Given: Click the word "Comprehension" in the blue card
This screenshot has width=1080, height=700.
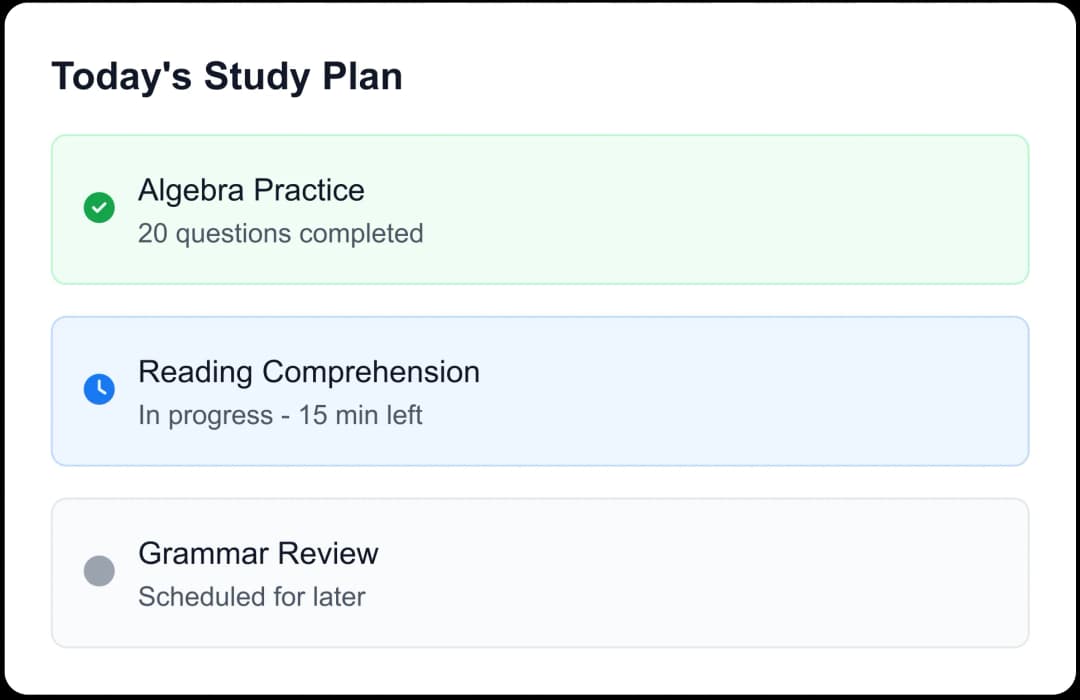Looking at the screenshot, I should [x=371, y=372].
